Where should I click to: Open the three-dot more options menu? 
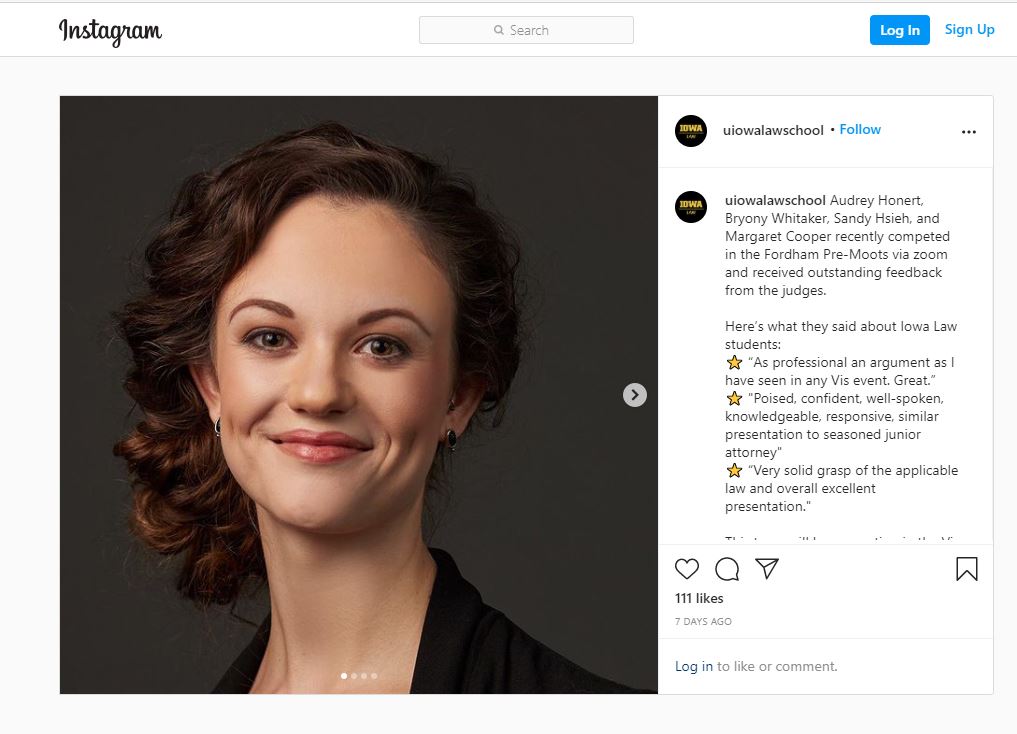tap(968, 131)
